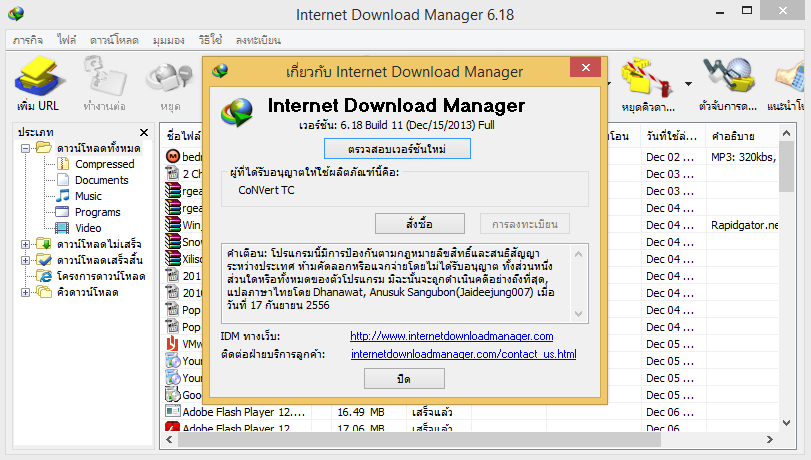
Task: Expand the finished downloads tree node
Action: pos(25,260)
